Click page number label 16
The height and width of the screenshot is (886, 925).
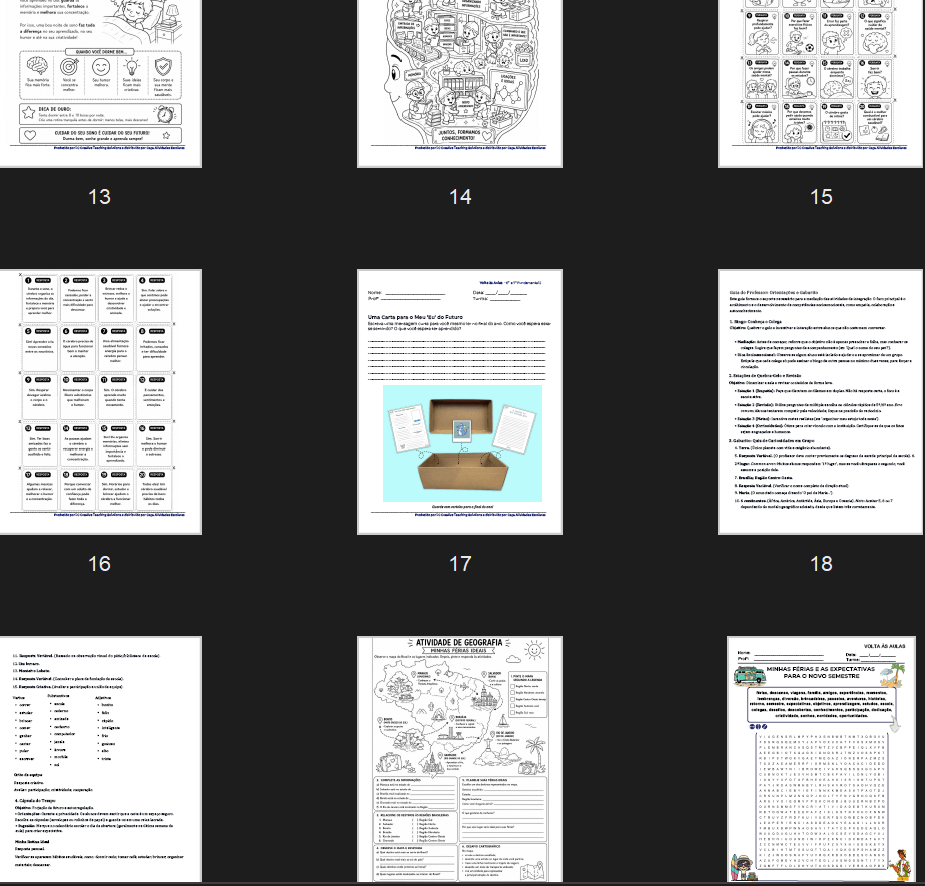[x=99, y=563]
